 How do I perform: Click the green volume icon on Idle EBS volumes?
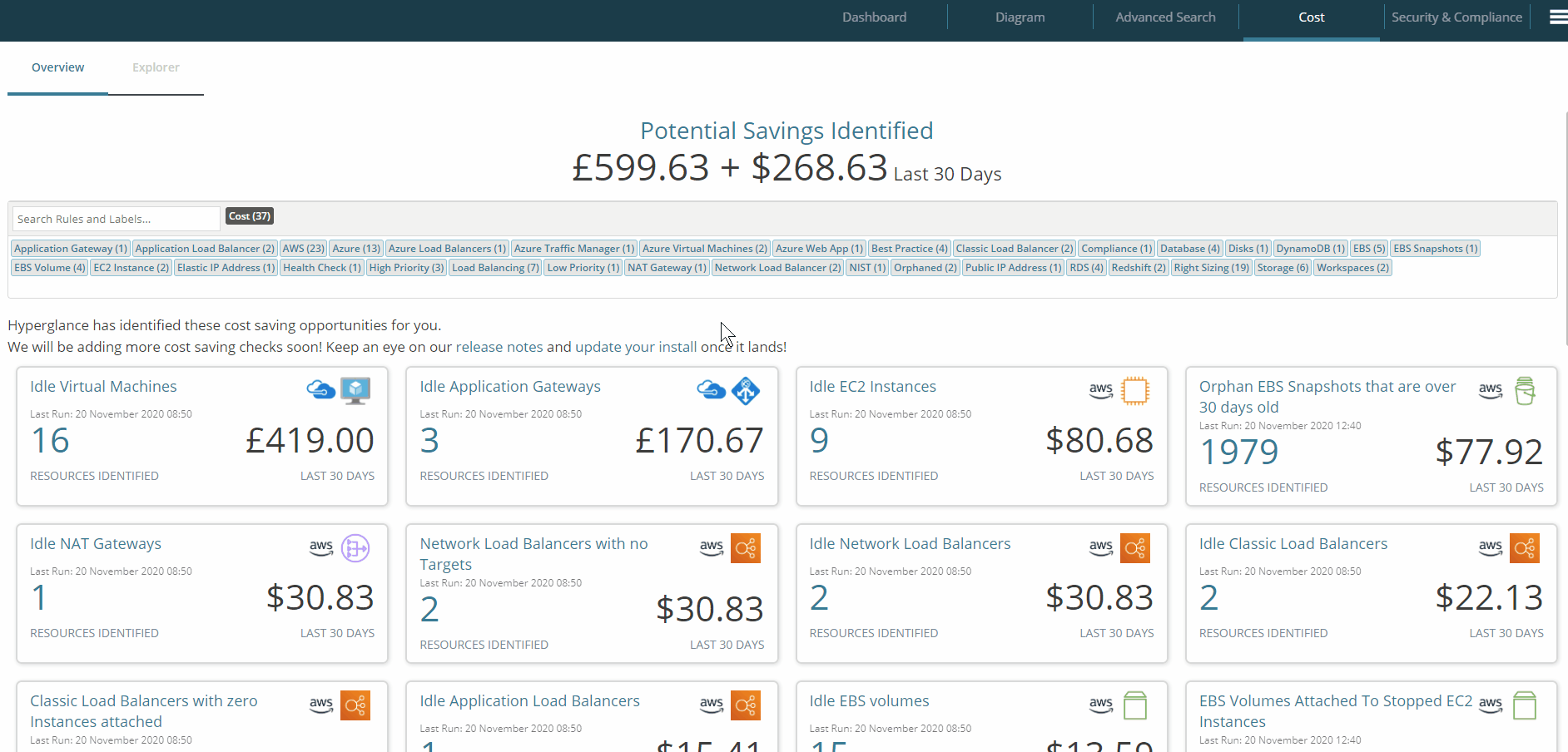click(x=1135, y=705)
